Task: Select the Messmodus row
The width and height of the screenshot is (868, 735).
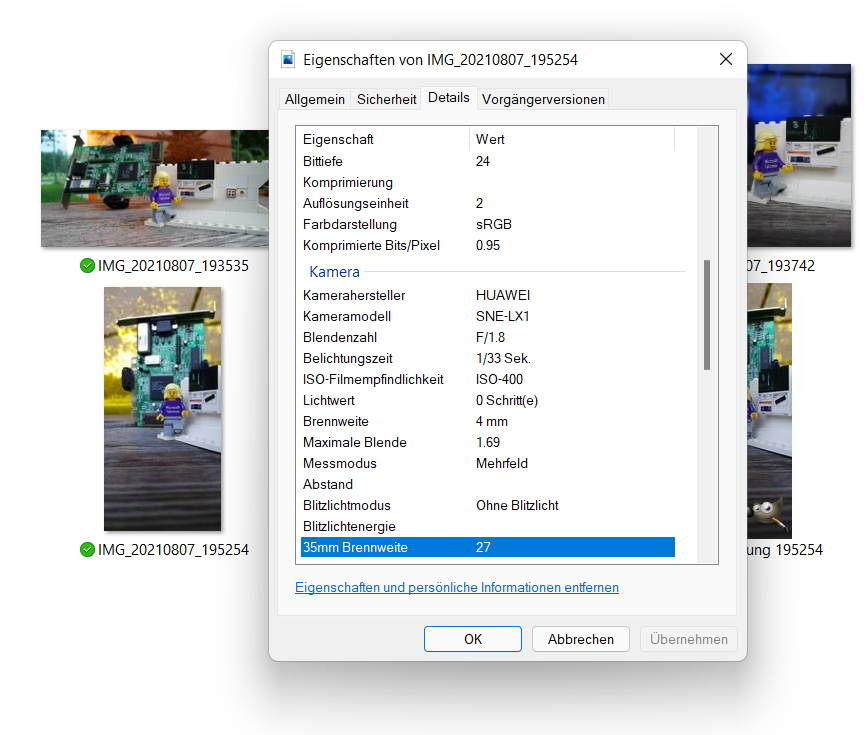Action: 488,463
